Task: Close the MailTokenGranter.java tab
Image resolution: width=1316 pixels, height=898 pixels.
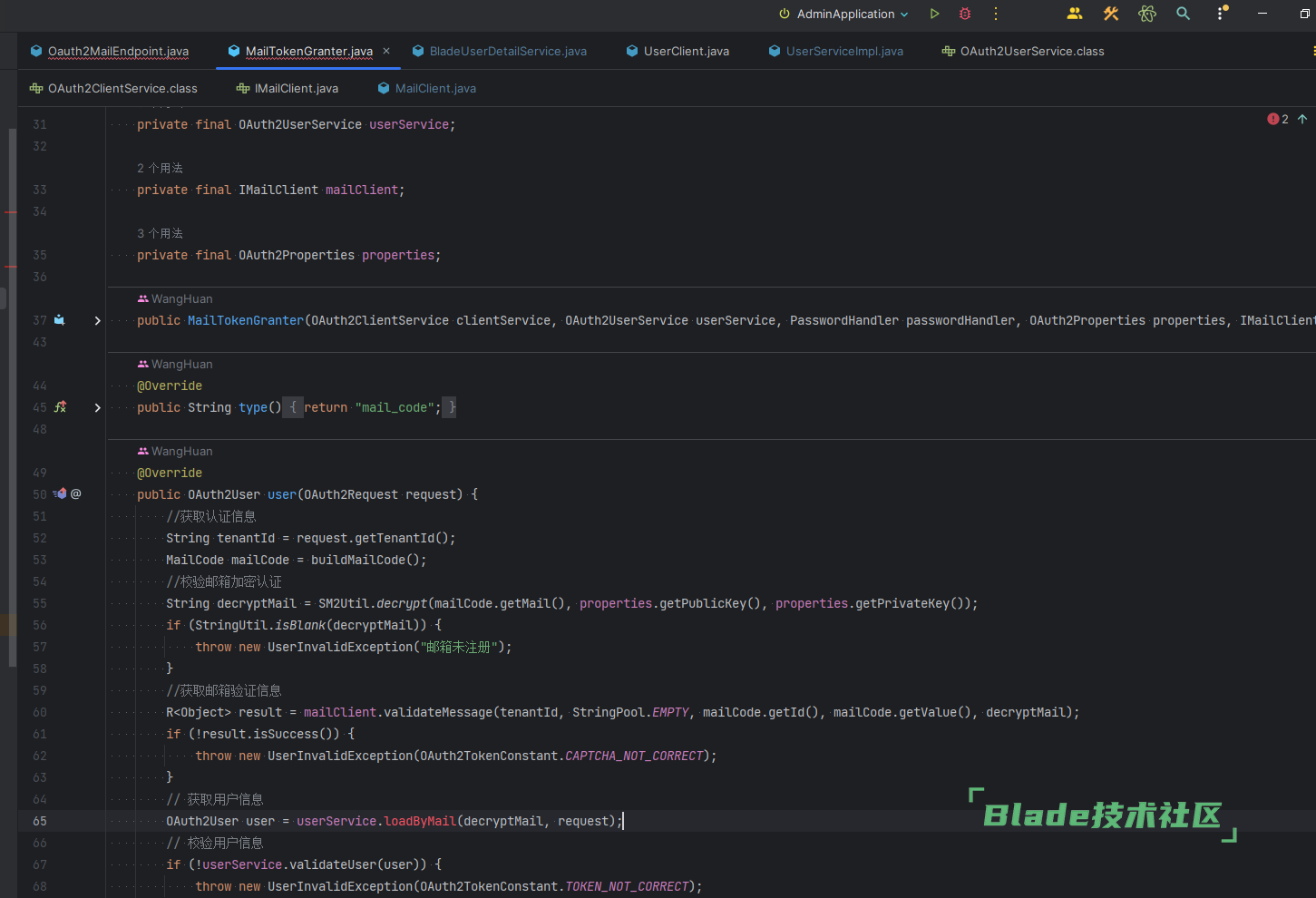Action: (x=386, y=51)
